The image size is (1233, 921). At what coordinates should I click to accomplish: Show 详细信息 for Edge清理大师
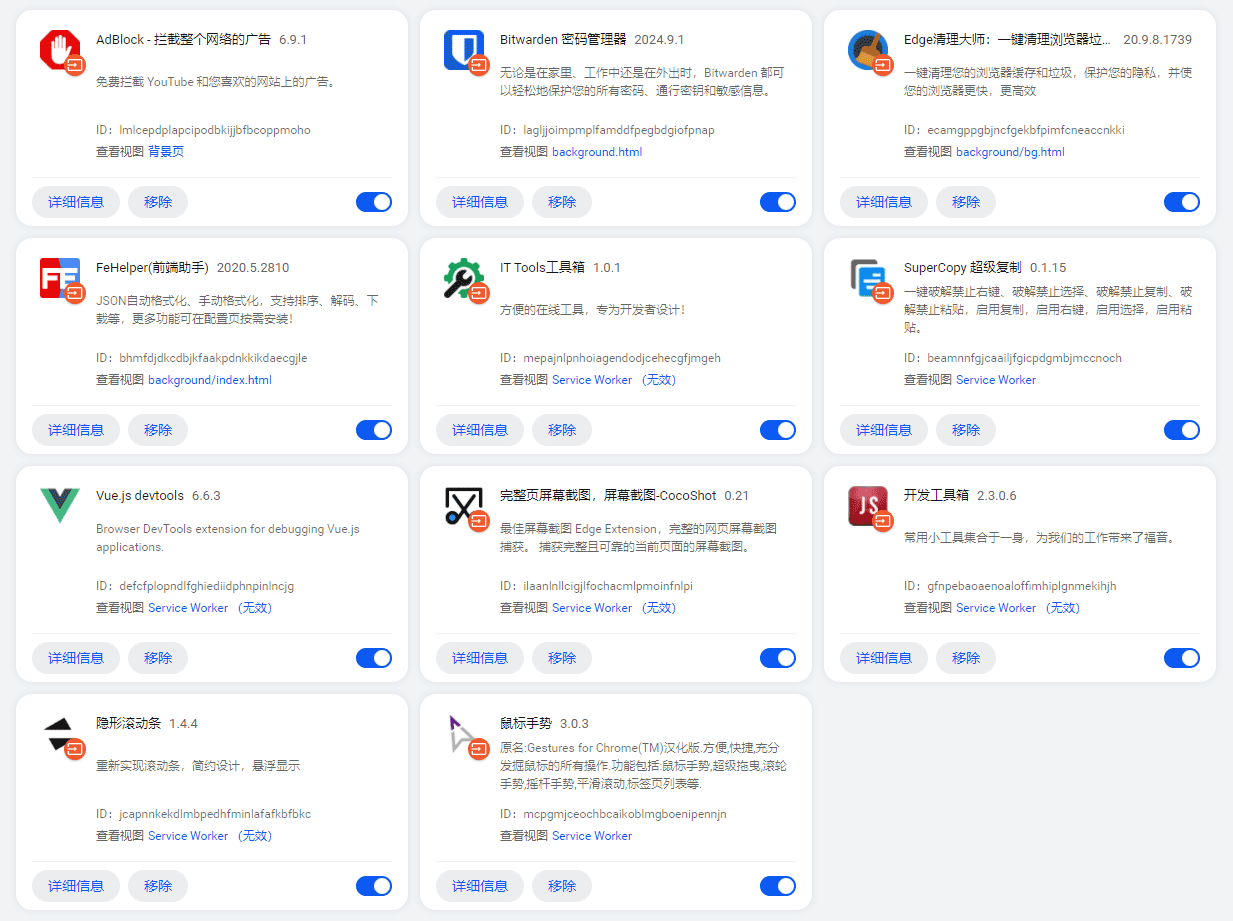coord(884,202)
